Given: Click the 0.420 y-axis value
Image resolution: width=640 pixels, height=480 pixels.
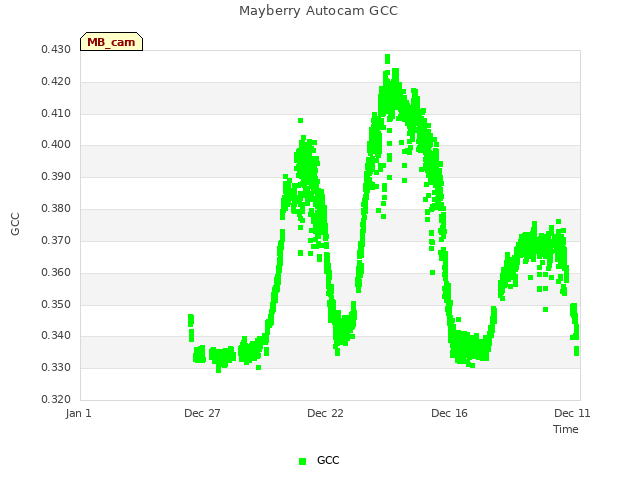Looking at the screenshot, I should click(56, 81).
